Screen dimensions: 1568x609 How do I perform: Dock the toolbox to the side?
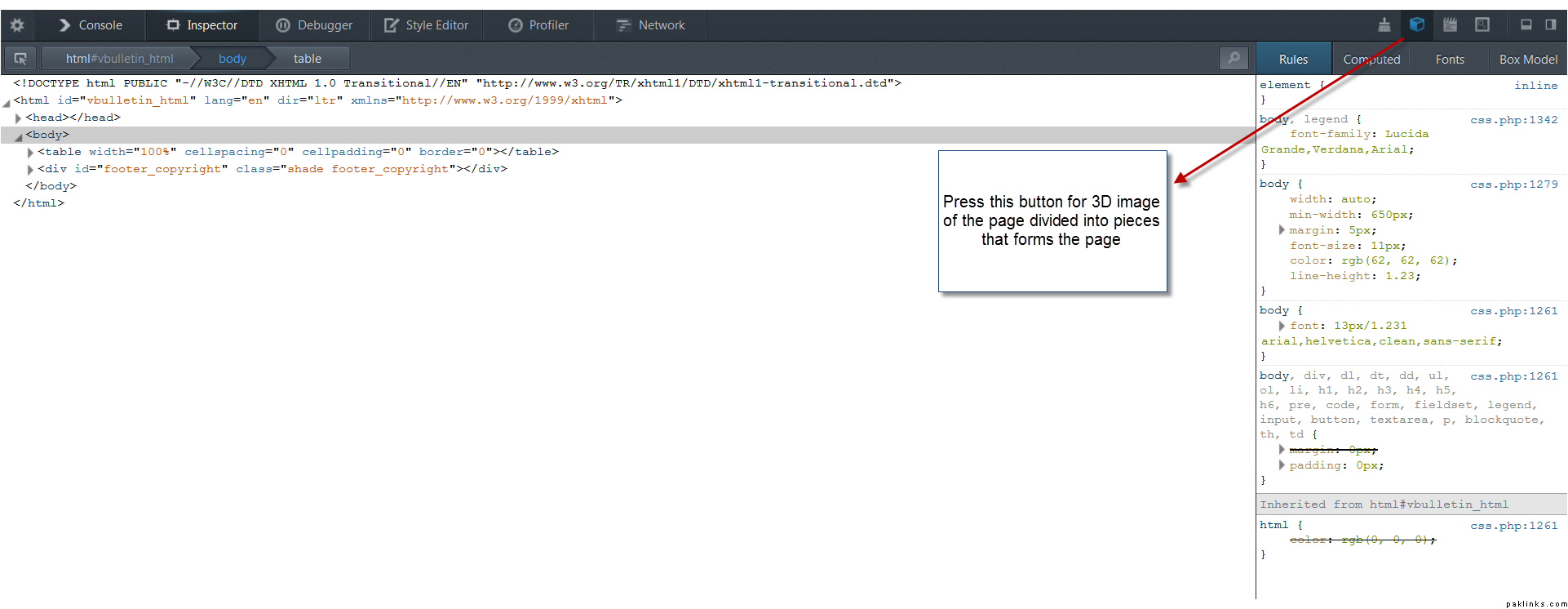pos(1551,24)
